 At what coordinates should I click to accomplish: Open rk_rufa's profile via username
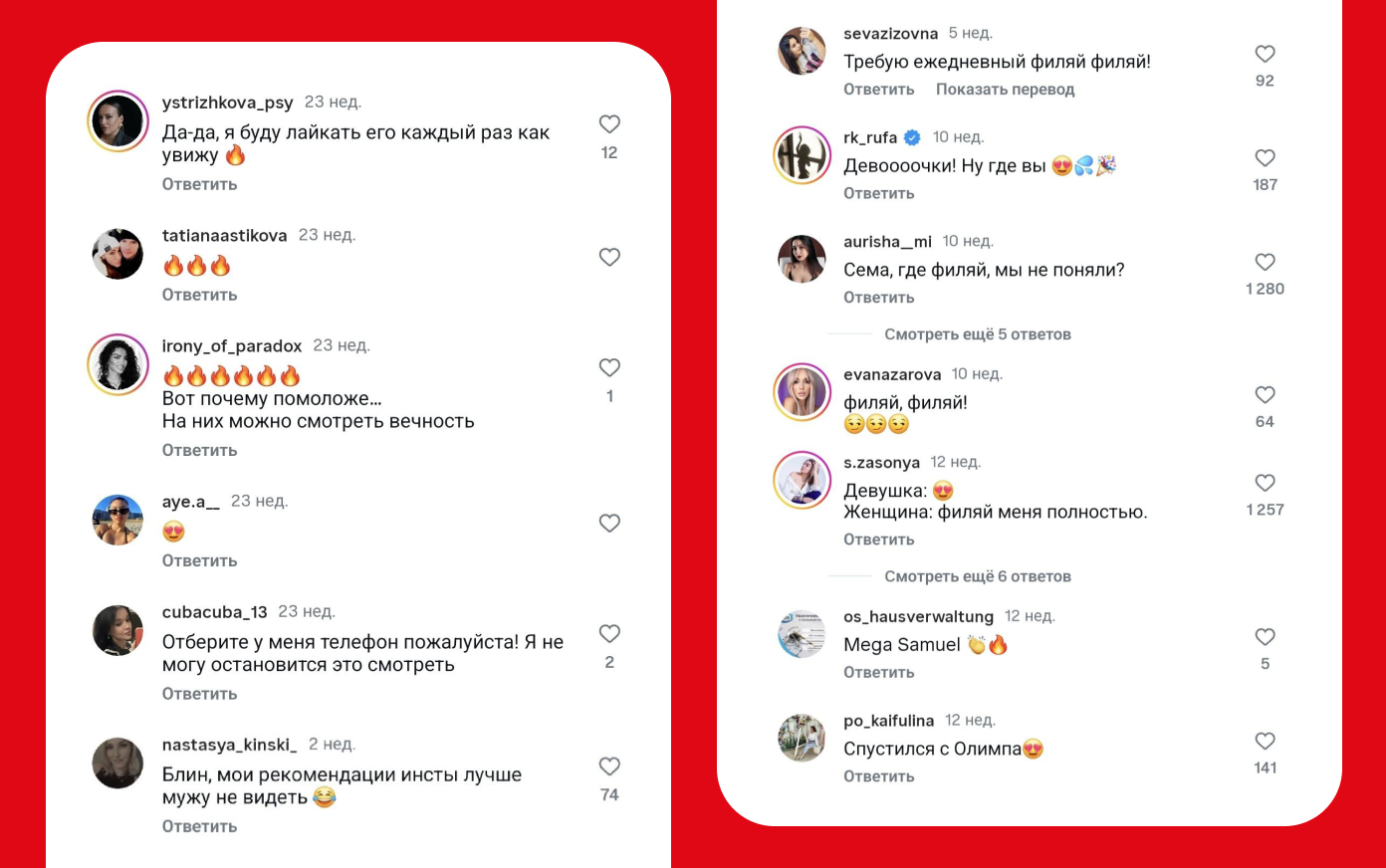coord(870,137)
